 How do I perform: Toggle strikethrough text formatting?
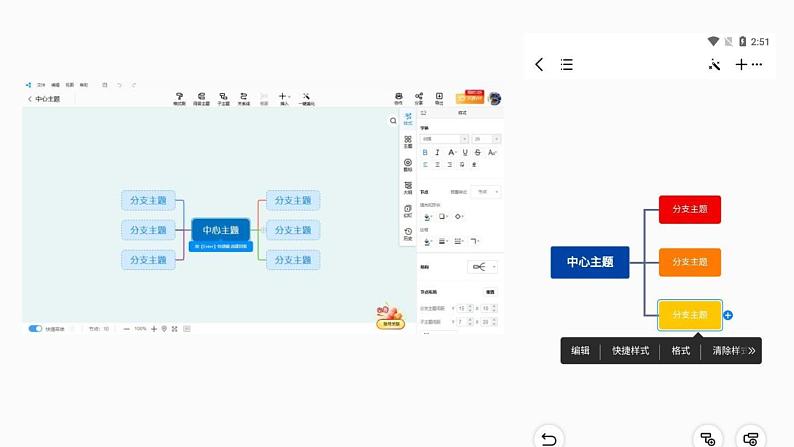point(478,152)
